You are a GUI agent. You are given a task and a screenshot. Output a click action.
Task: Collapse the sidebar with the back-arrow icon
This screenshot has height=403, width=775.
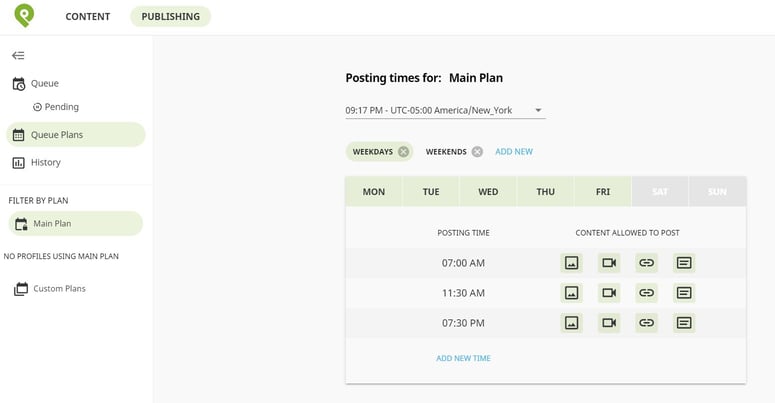tap(18, 56)
